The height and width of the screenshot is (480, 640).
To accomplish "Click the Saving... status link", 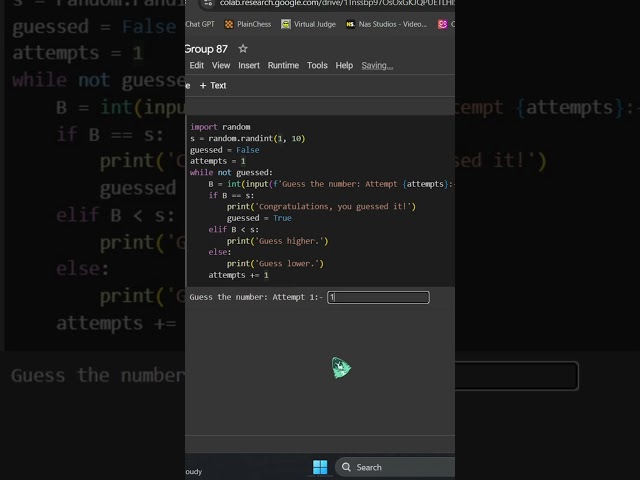I will [x=377, y=65].
